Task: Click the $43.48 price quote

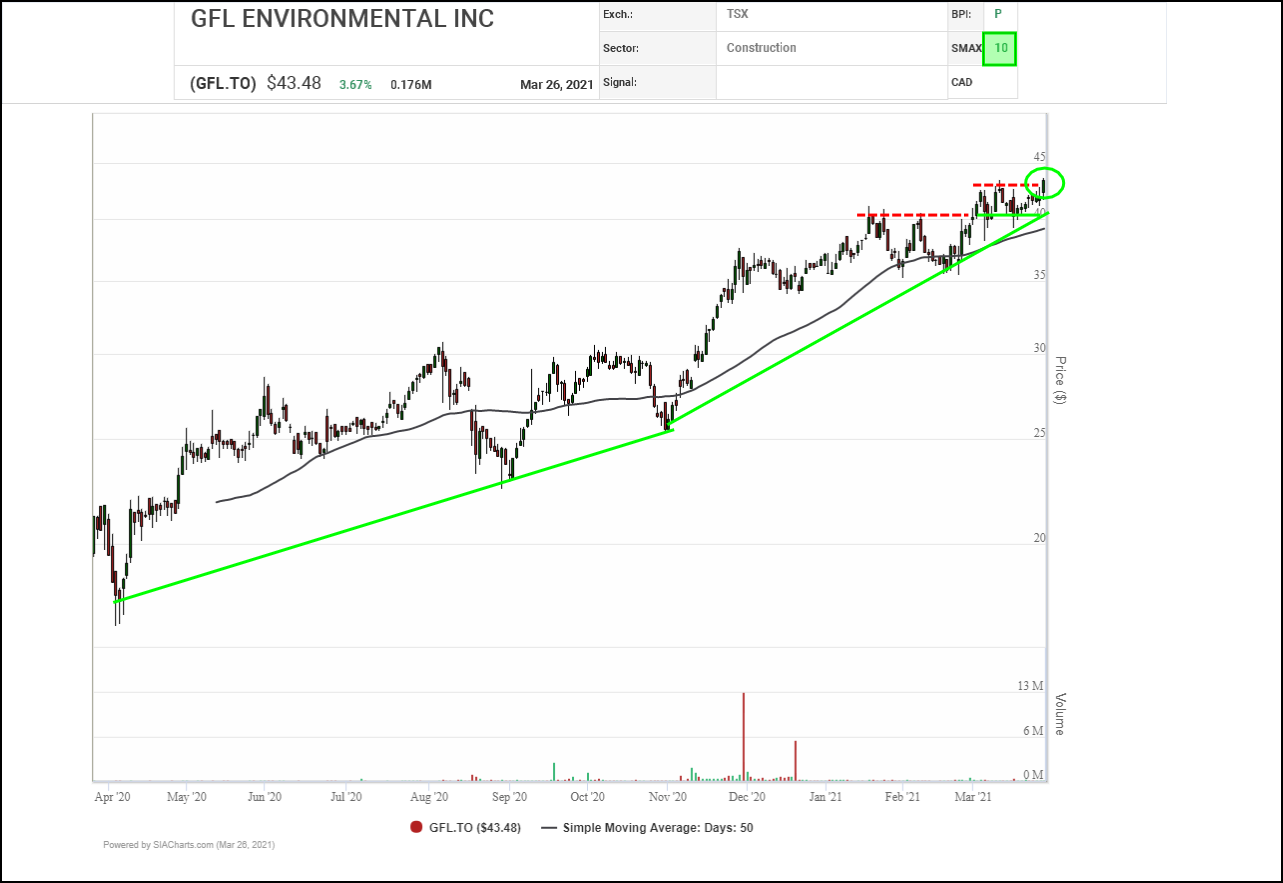Action: pyautogui.click(x=294, y=84)
